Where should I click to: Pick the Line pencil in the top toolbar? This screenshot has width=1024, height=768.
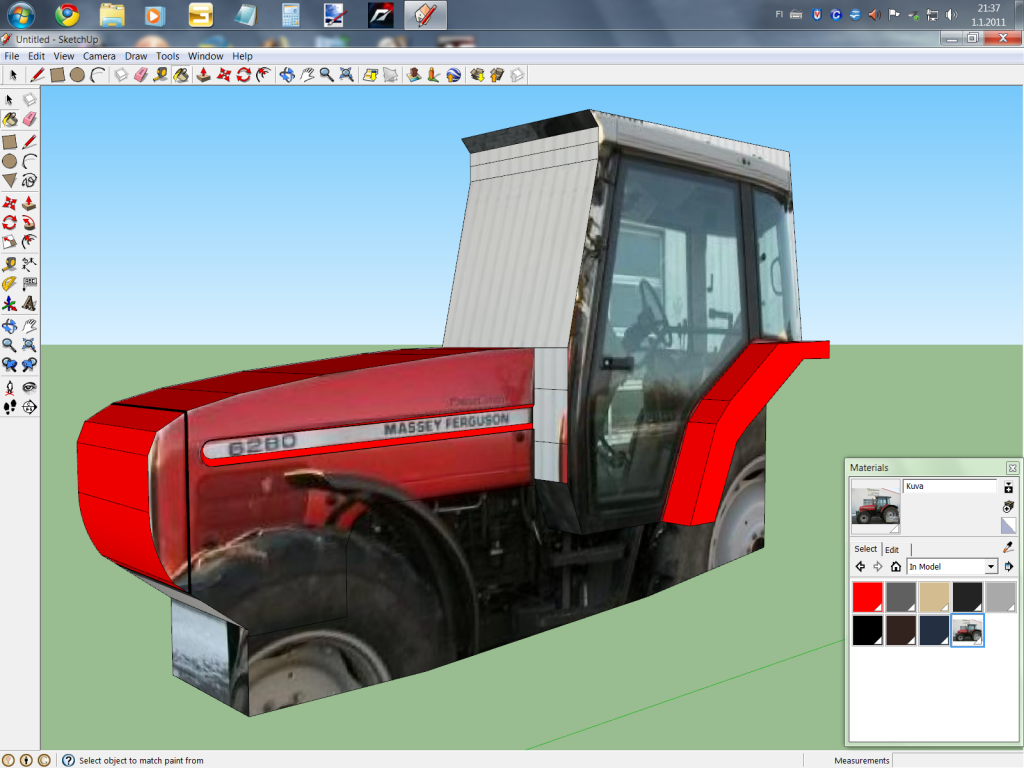37,75
